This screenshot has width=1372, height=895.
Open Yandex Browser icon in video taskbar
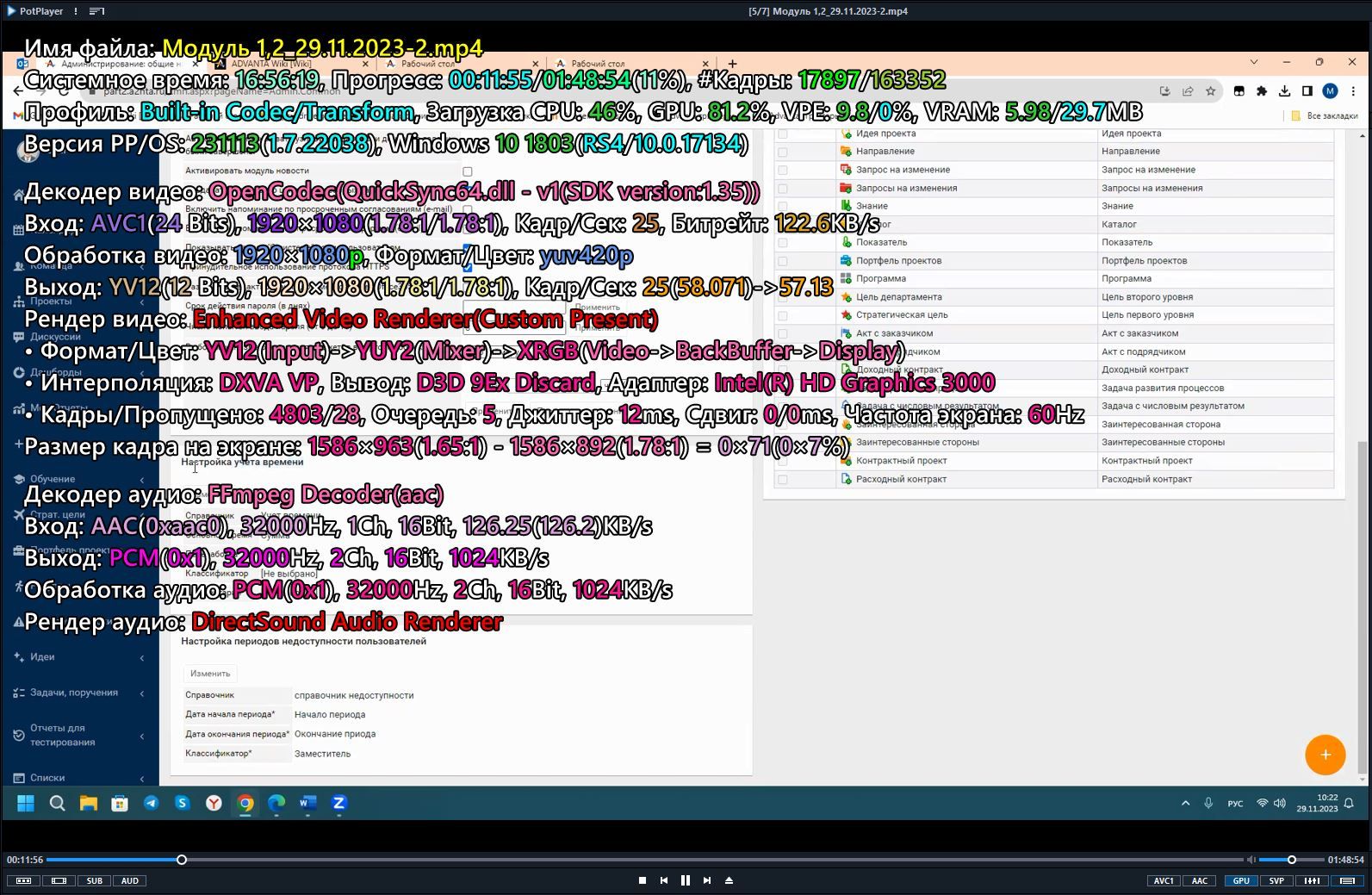pyautogui.click(x=214, y=803)
